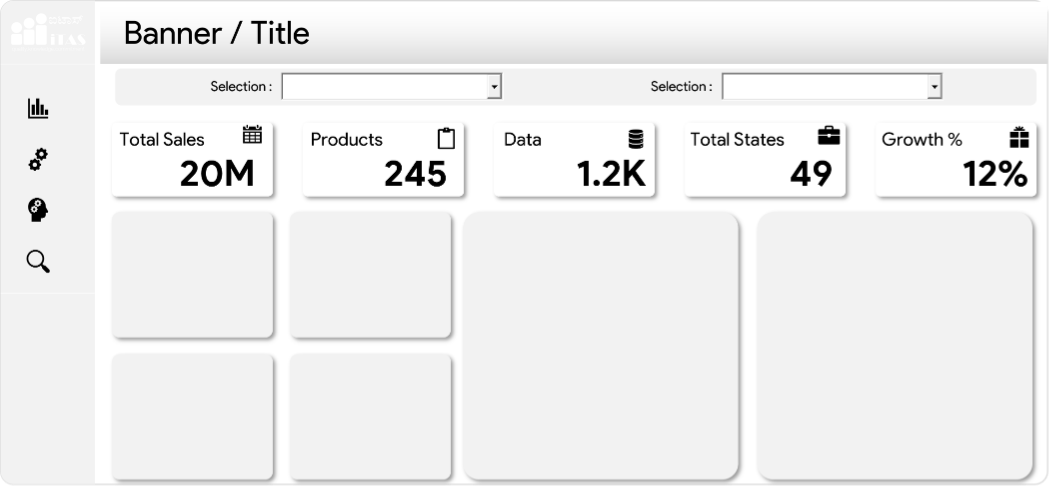Click the head with gear icon

(38, 210)
